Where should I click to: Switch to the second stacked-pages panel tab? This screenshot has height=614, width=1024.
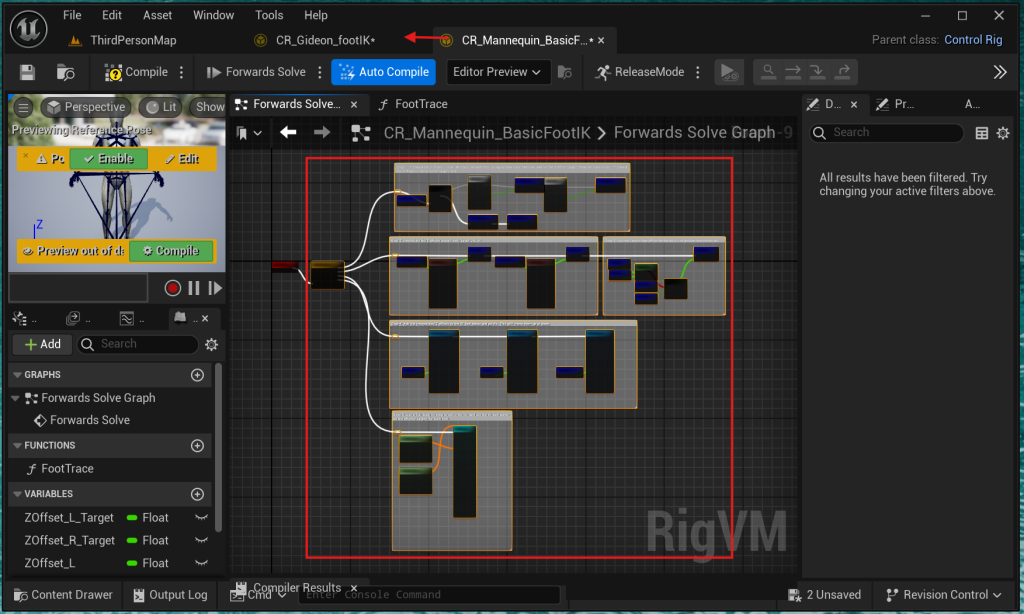[78, 319]
